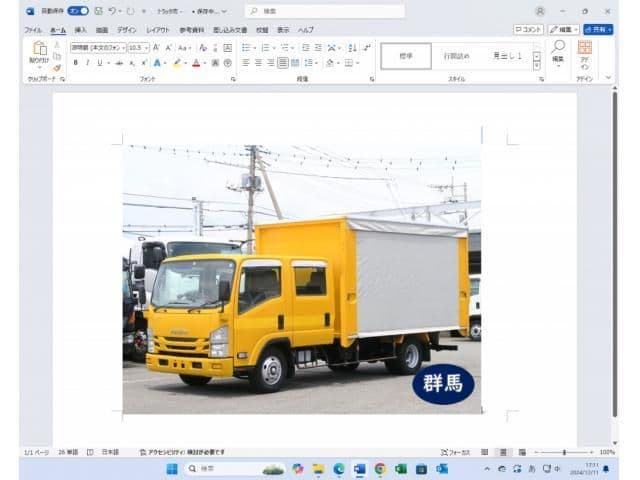Toggle the AutoSave switch
The image size is (640, 480).
pyautogui.click(x=77, y=11)
